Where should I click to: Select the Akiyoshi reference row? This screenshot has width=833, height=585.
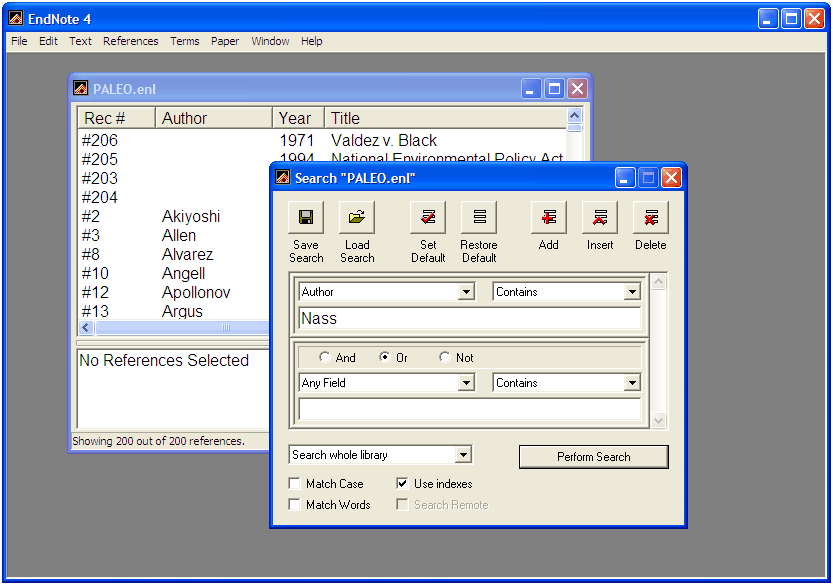point(174,216)
